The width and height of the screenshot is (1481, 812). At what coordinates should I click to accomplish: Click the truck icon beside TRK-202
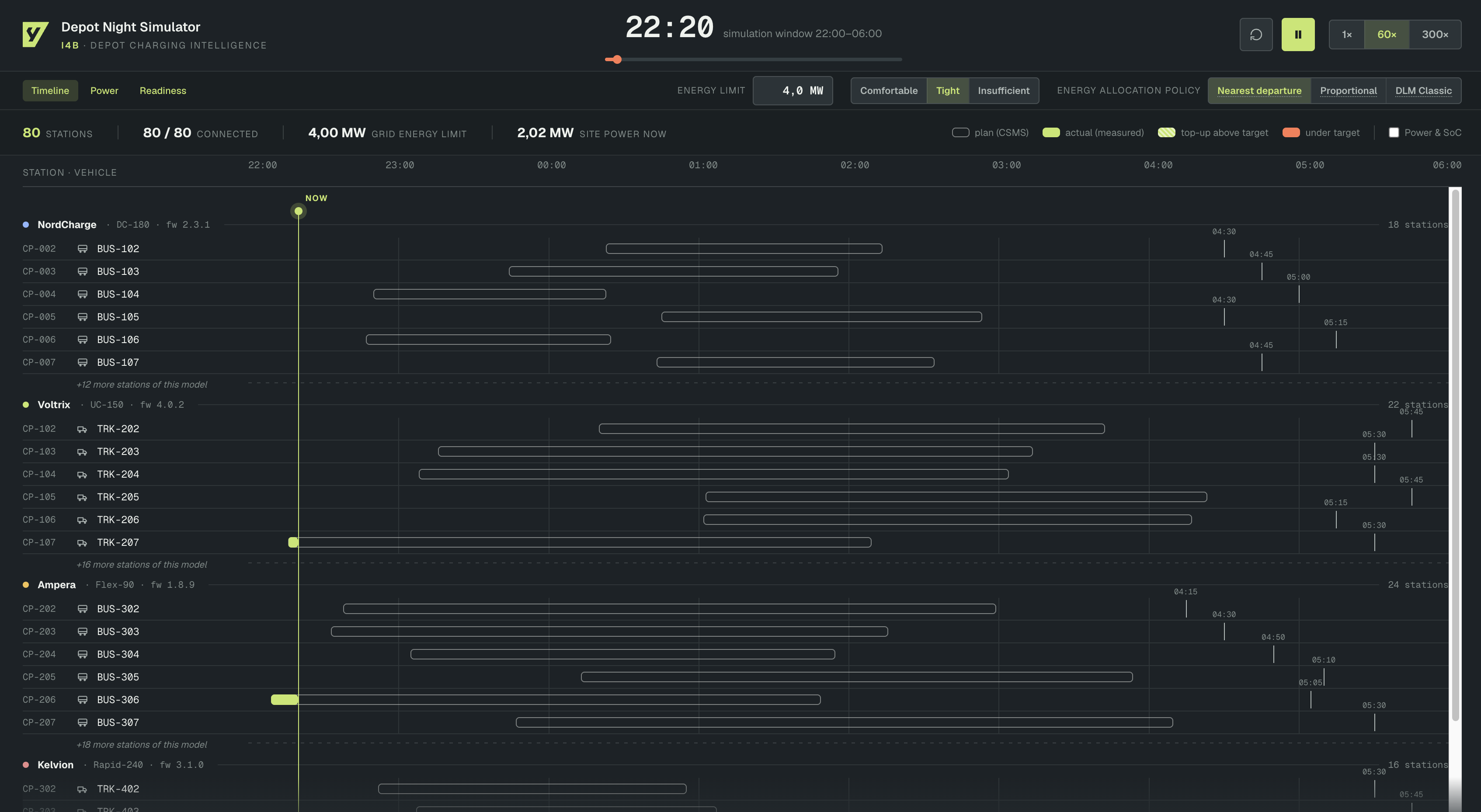(82, 429)
